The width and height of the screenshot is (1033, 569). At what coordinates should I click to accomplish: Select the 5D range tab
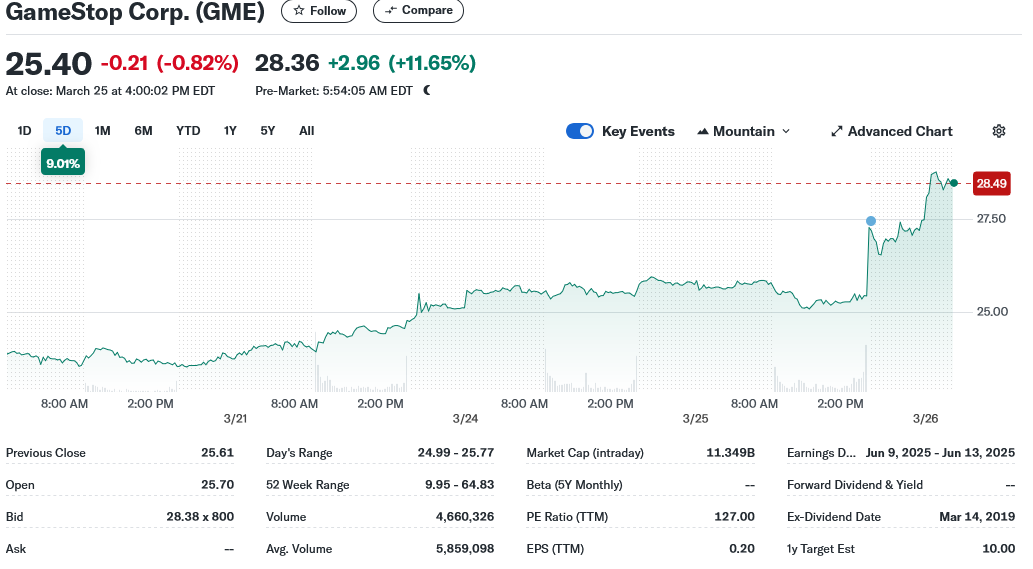(63, 130)
